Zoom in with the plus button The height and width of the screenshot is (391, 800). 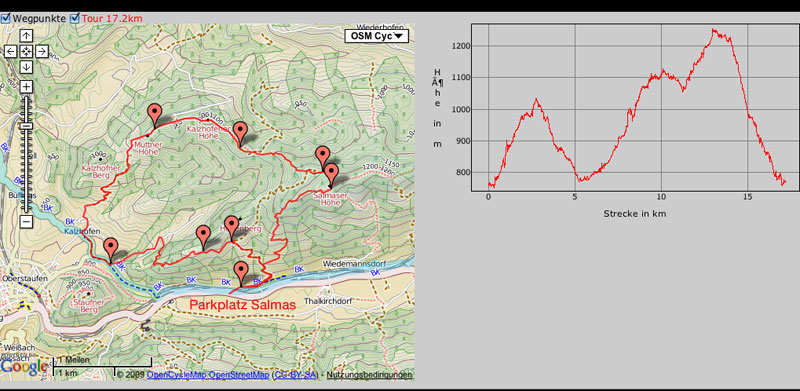[27, 87]
